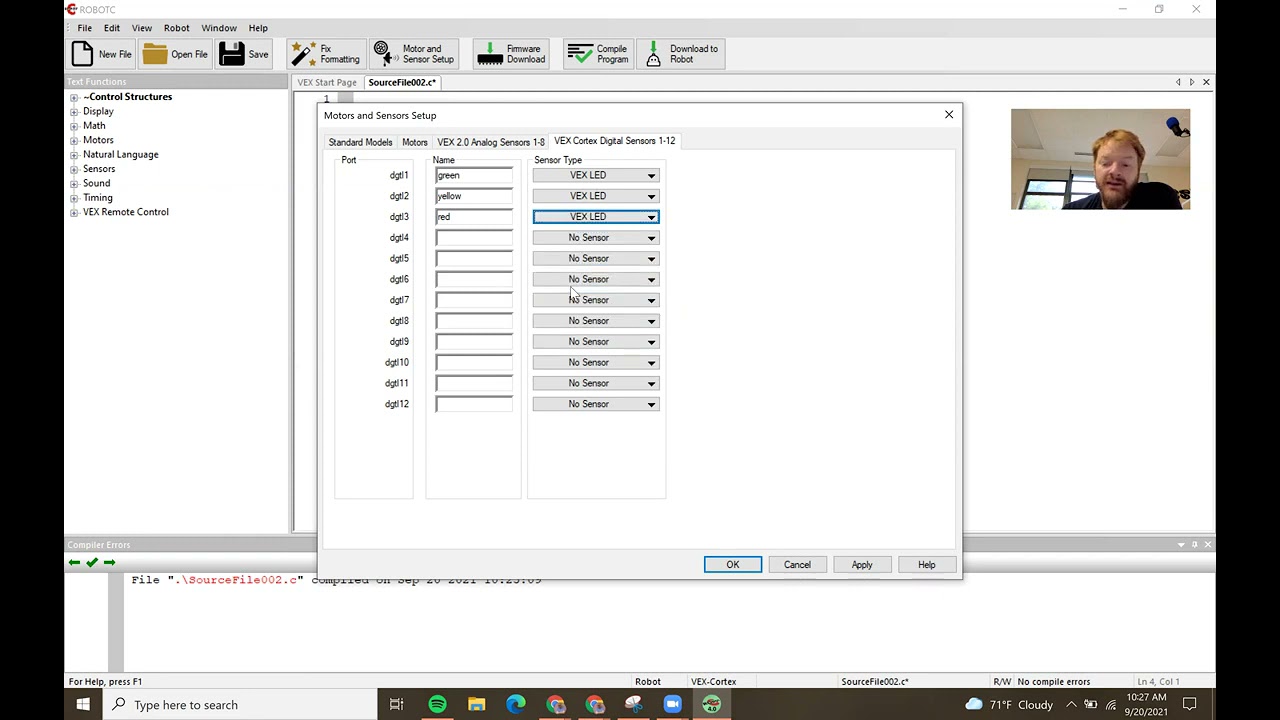The height and width of the screenshot is (720, 1280).
Task: Select the Sensors item in Text Functions
Action: tap(99, 169)
